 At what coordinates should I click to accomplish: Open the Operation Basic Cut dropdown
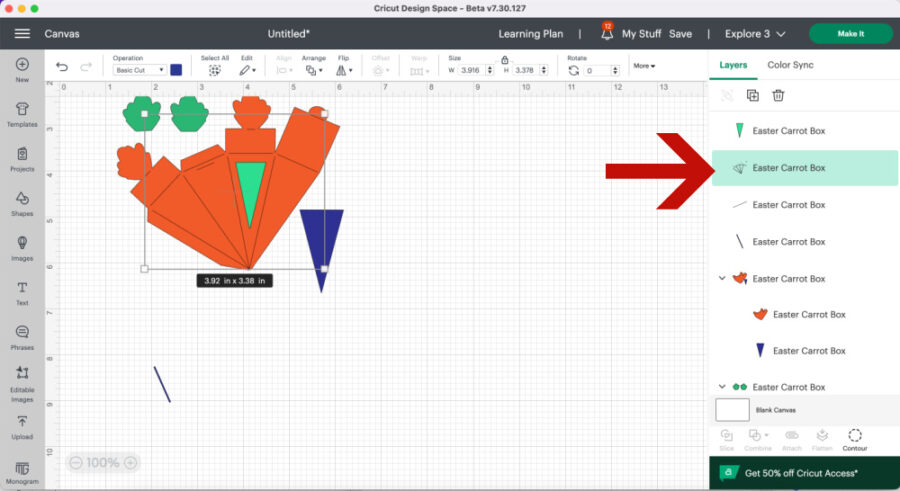(138, 71)
